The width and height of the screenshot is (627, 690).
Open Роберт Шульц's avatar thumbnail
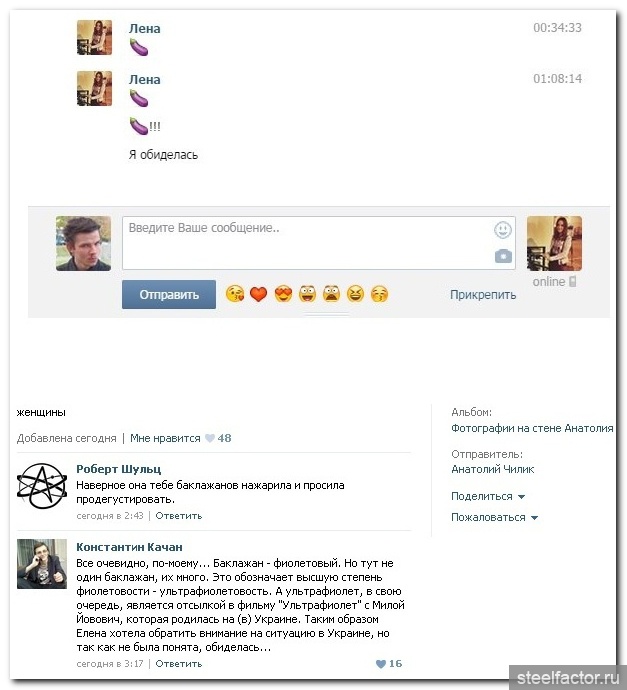pos(42,486)
